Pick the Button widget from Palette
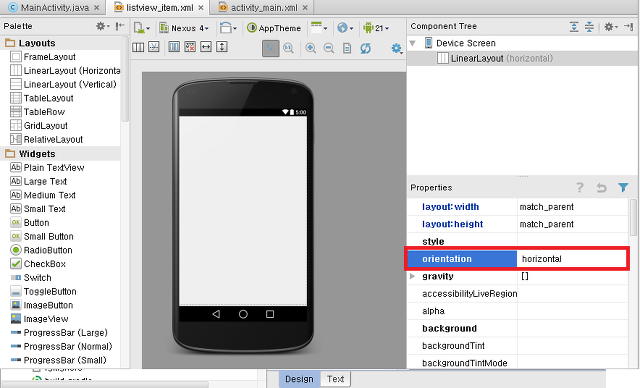 [30, 223]
